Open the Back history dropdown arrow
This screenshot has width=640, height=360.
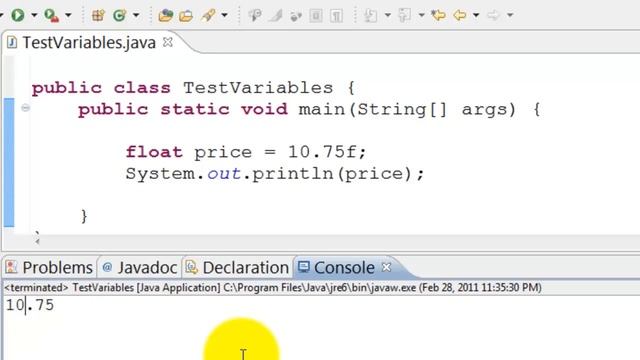coord(476,15)
